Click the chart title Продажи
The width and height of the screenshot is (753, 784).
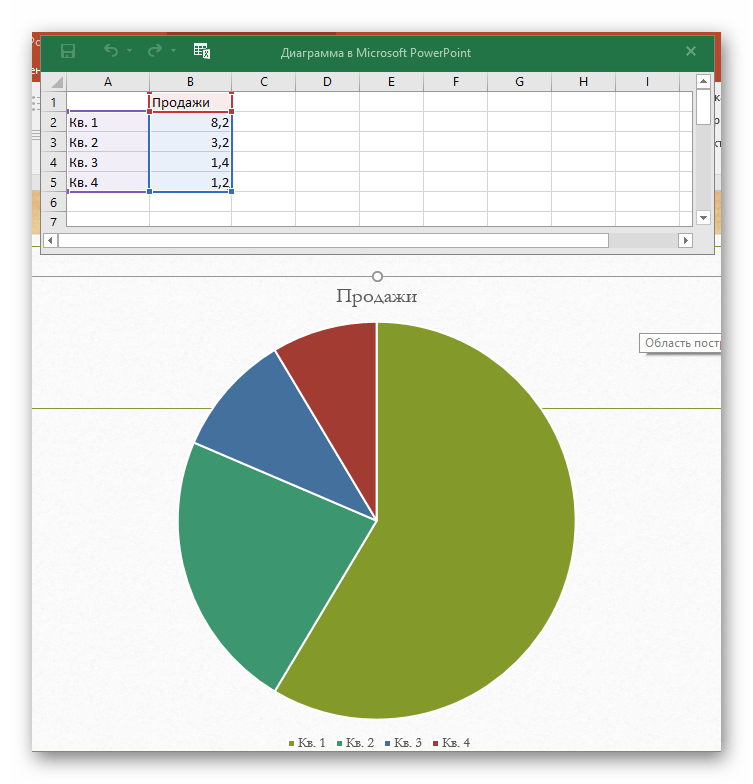tap(376, 296)
